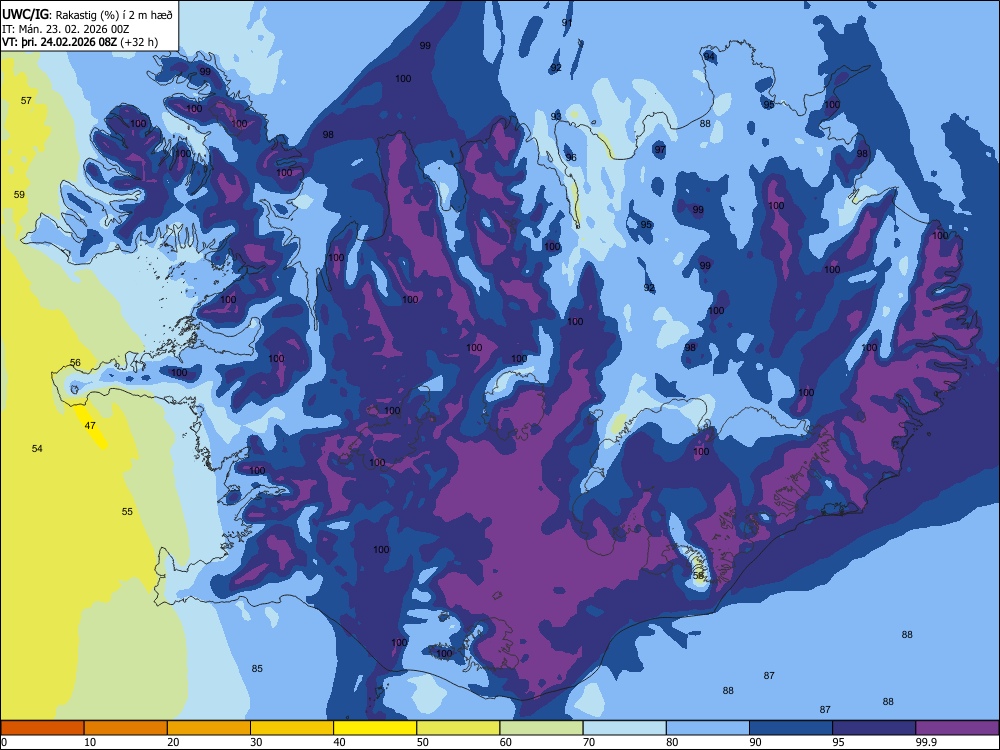Click the humidity value '55' on map
This screenshot has height=750, width=1000.
pos(127,511)
